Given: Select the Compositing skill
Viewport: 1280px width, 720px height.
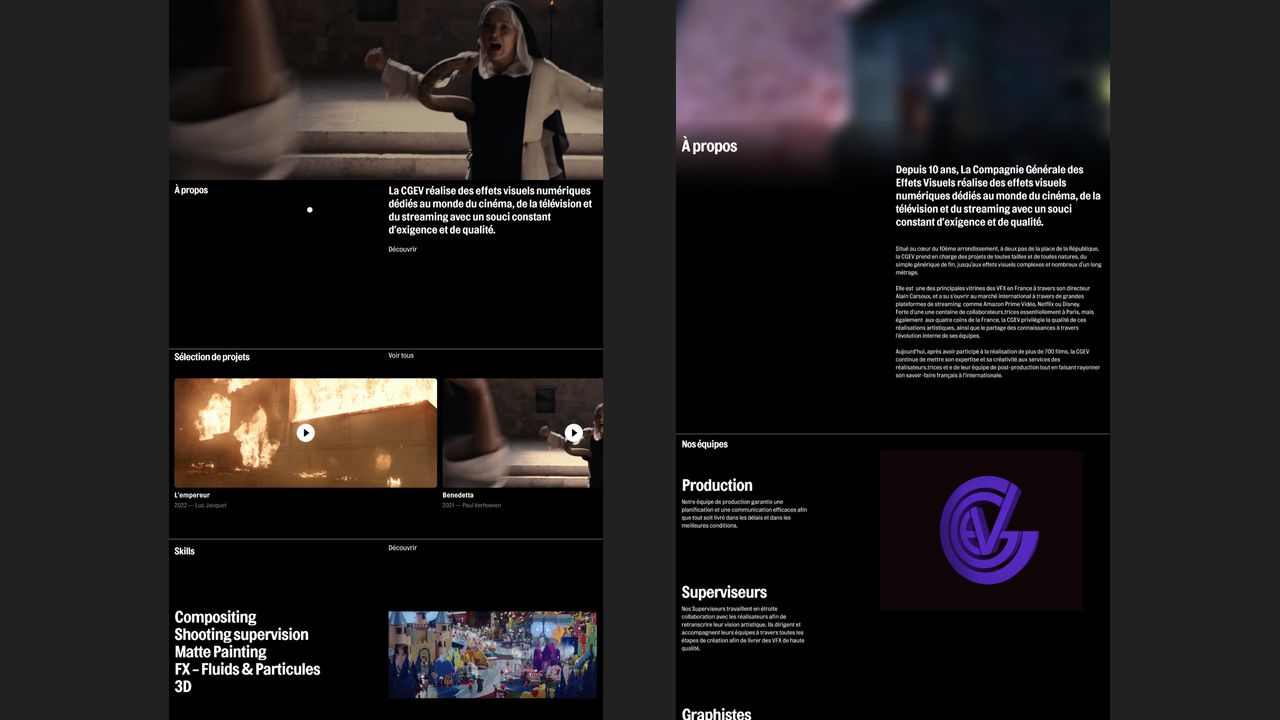Looking at the screenshot, I should pyautogui.click(x=215, y=617).
